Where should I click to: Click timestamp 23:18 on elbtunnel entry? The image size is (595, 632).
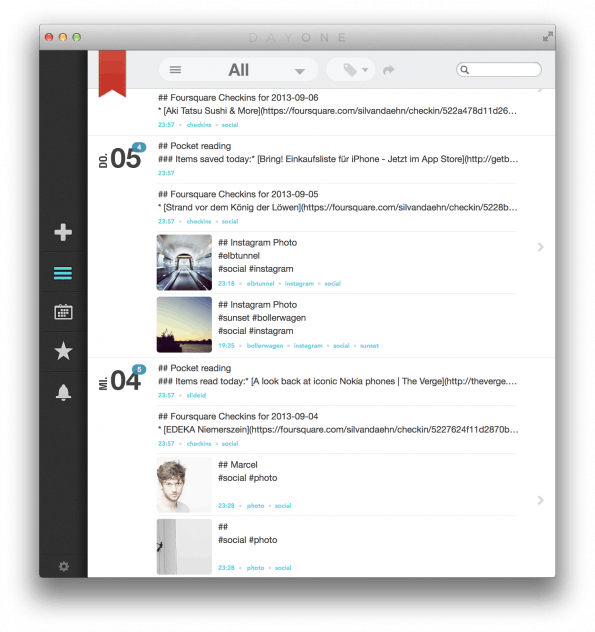coord(226,284)
